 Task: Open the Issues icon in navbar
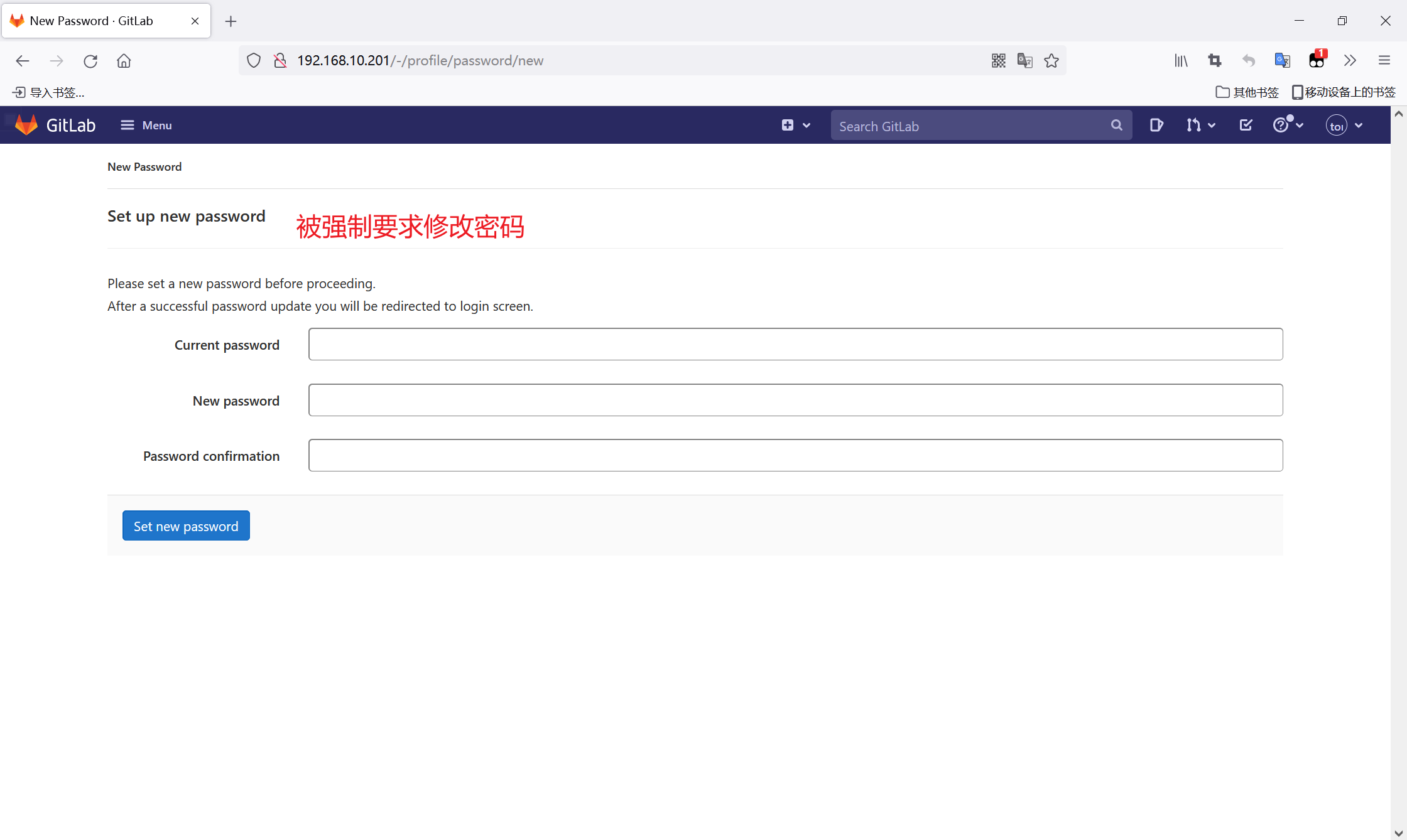1156,125
